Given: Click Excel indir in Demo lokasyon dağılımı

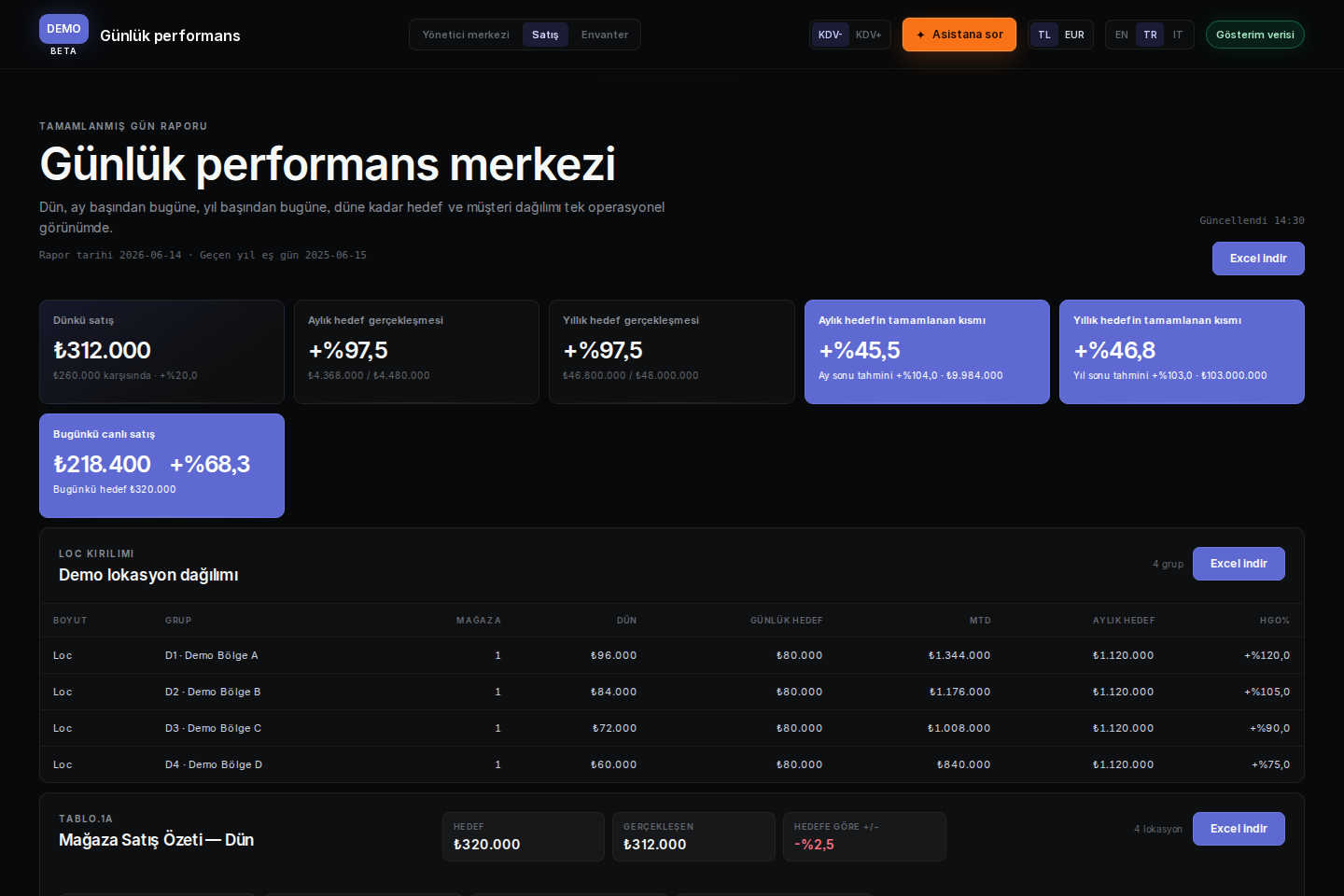Looking at the screenshot, I should [1239, 564].
